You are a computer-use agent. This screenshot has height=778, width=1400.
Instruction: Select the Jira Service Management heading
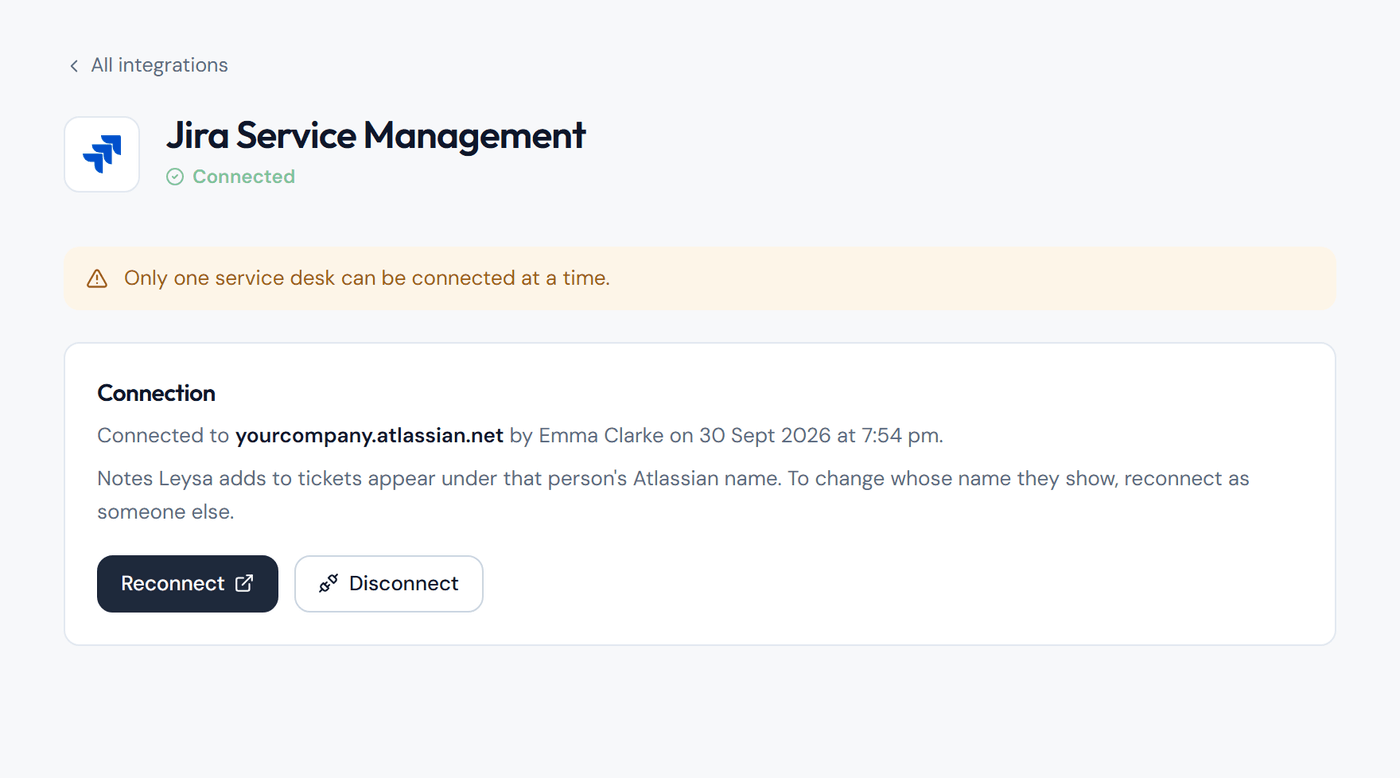tap(376, 135)
